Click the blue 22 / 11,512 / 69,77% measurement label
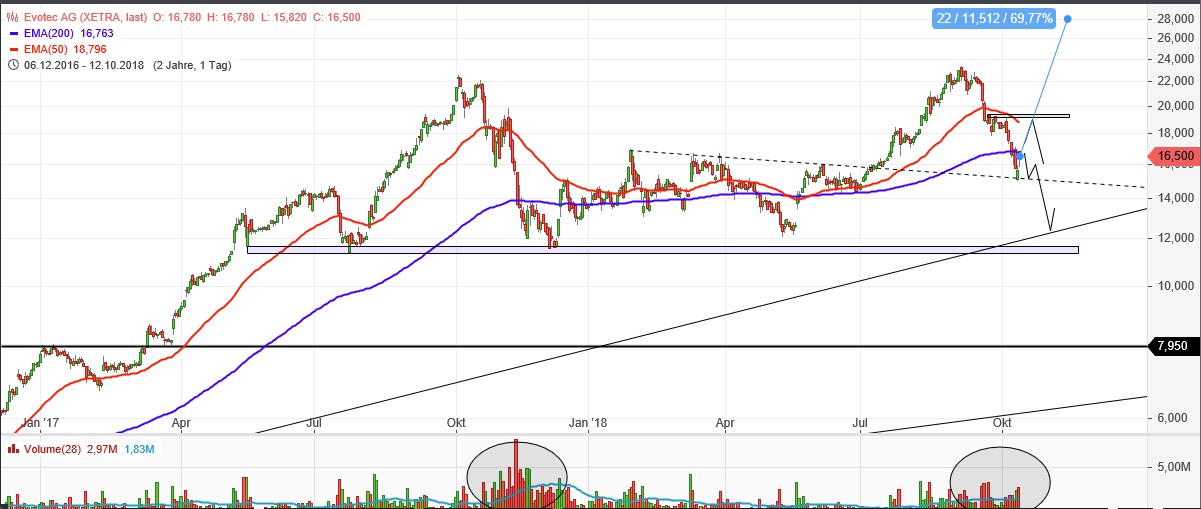Screen dimensions: 1201x509 (x=987, y=19)
